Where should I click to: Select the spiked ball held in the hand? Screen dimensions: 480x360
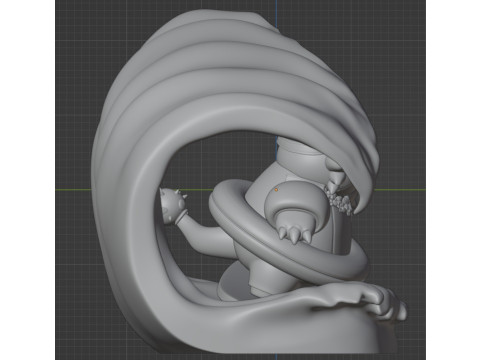click(x=173, y=205)
